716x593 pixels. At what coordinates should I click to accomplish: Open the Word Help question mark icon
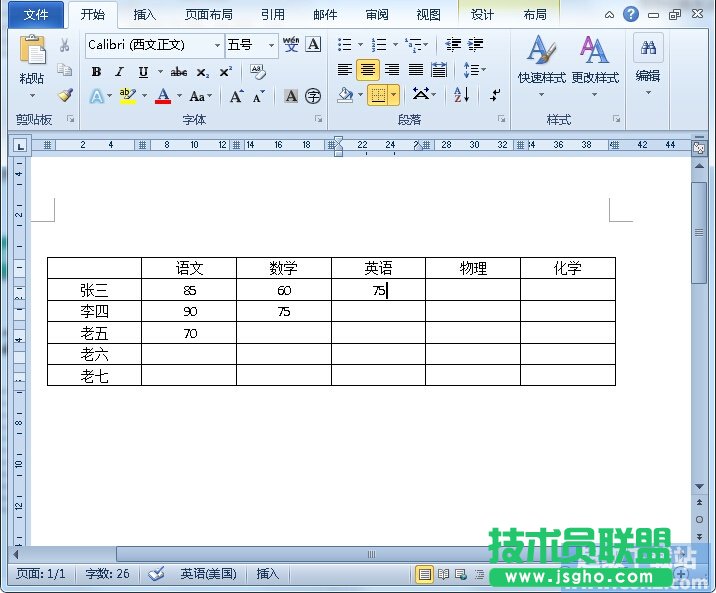(631, 14)
